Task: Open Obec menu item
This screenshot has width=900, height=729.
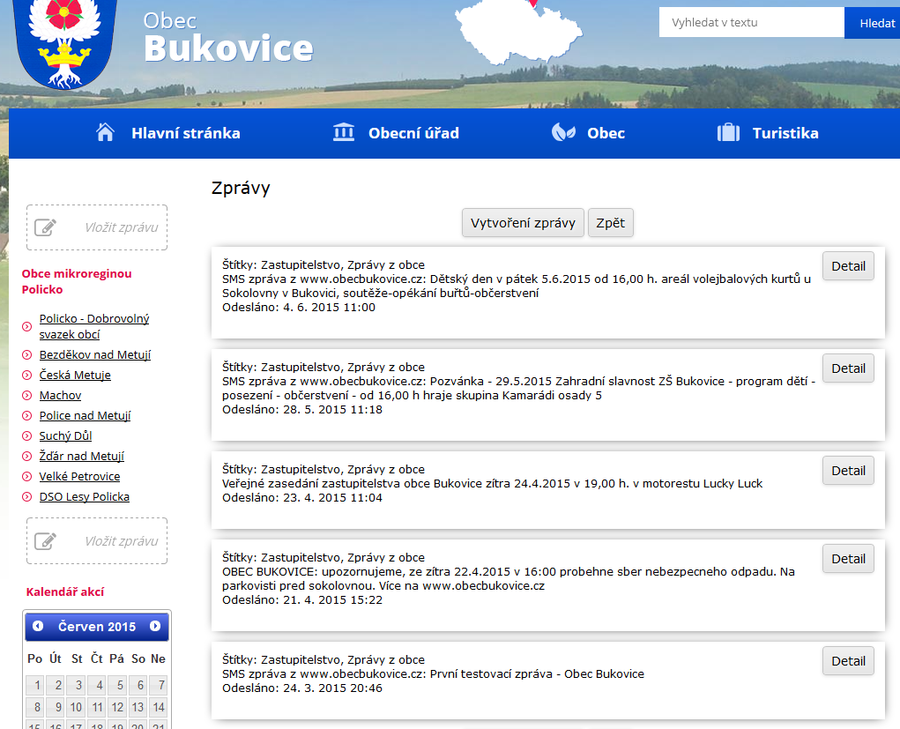Action: 606,133
